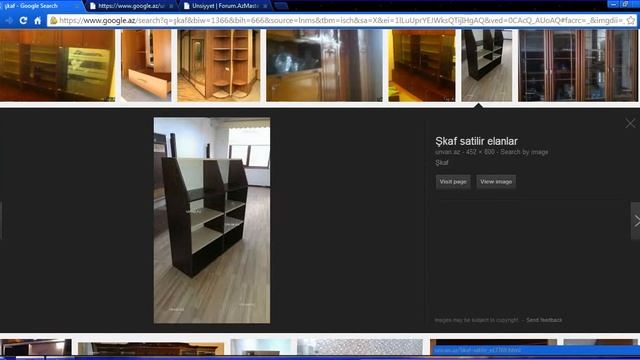640x360 pixels.
Task: Open the 'Şkaf satilir elanlar' title link
Action: 476,141
